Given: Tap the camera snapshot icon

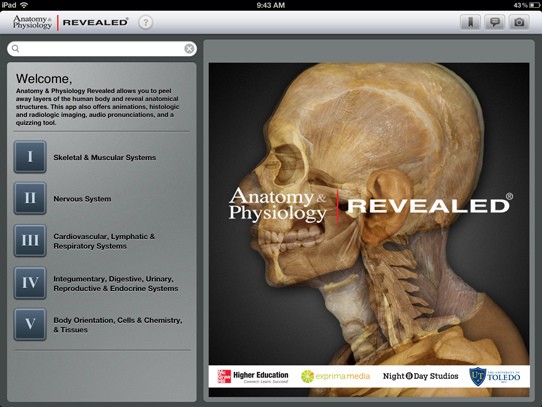Looking at the screenshot, I should (x=519, y=22).
